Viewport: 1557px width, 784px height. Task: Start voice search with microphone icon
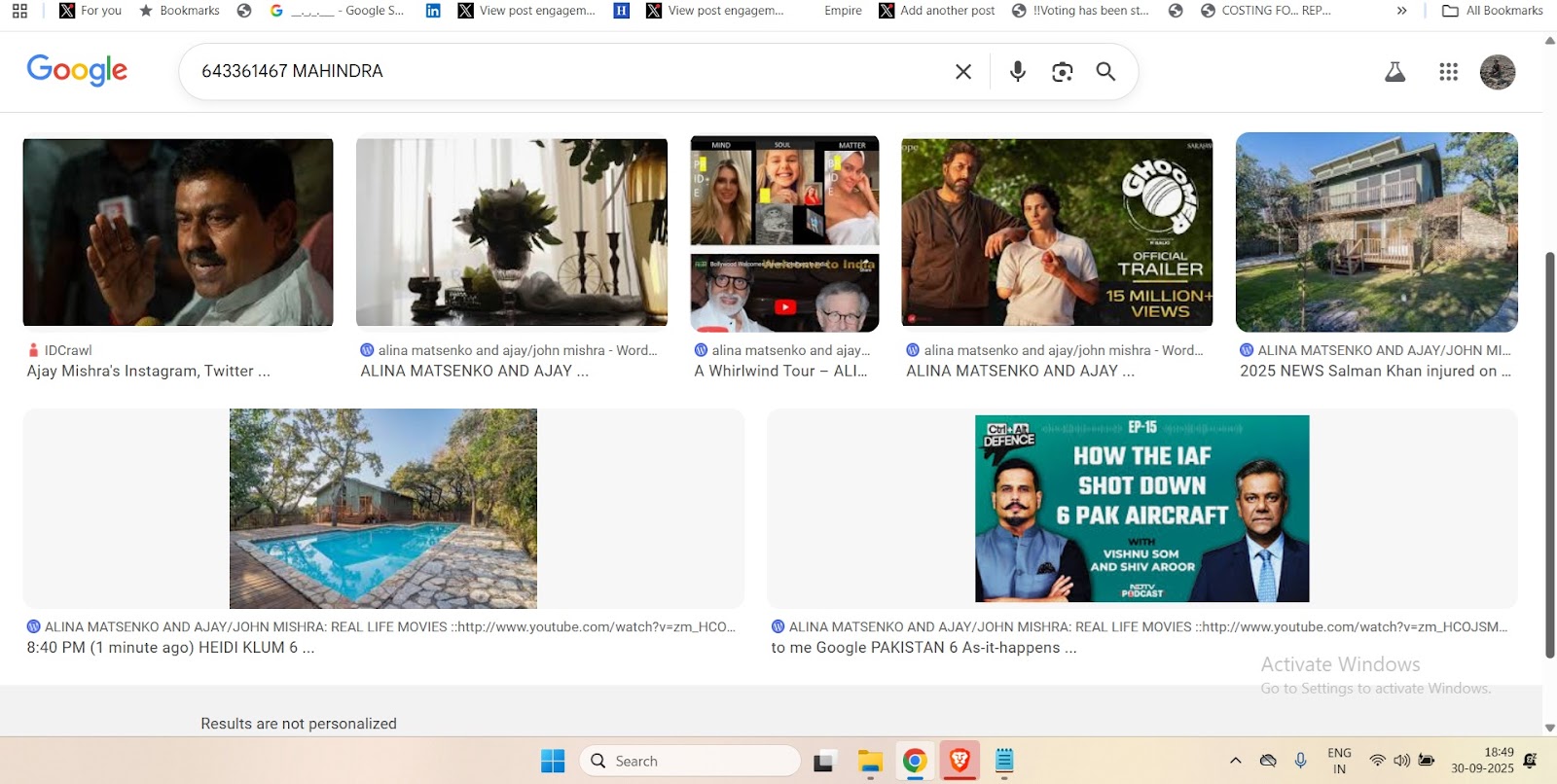[x=1017, y=72]
